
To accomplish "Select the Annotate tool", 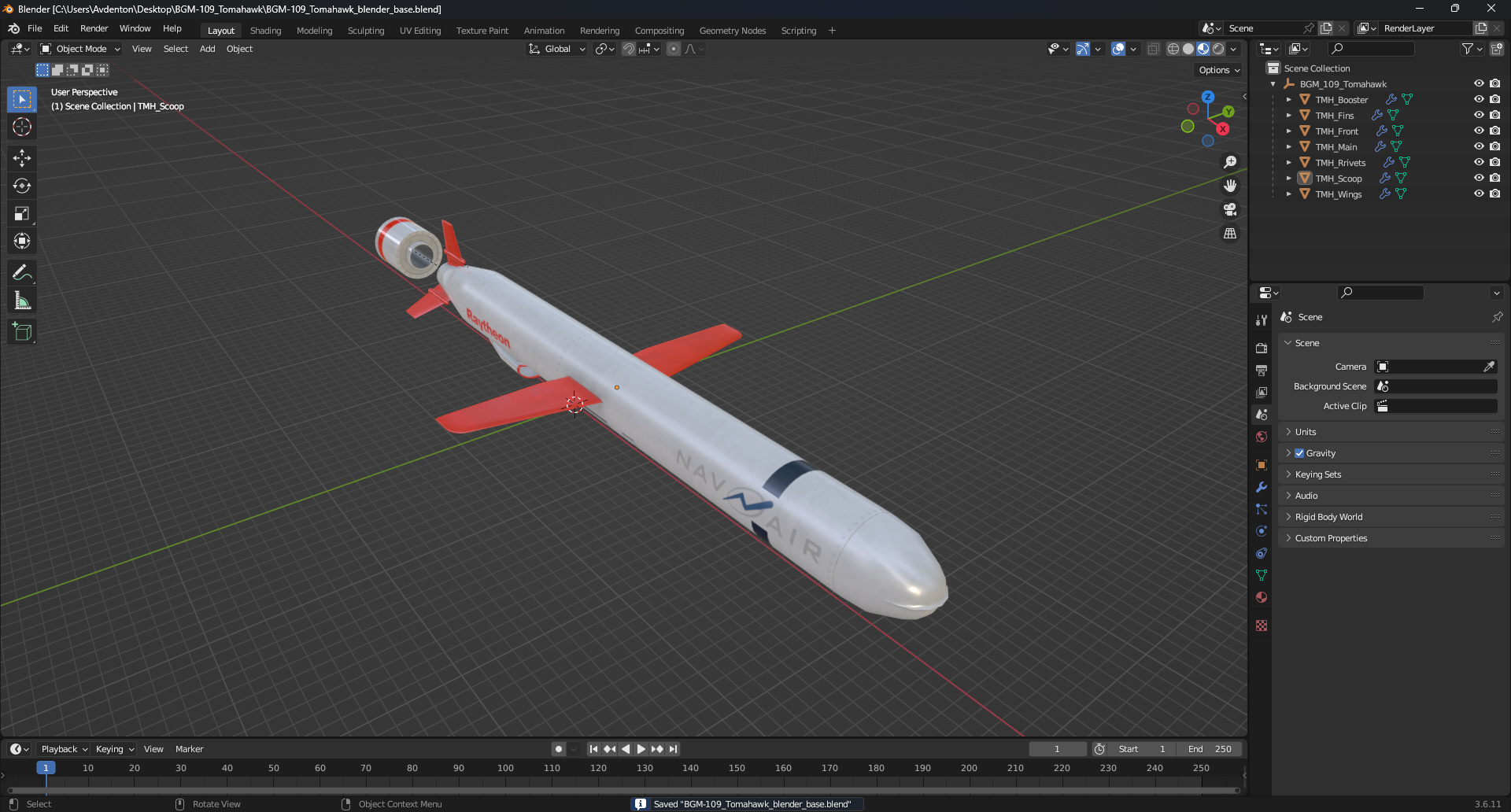I will 22,272.
